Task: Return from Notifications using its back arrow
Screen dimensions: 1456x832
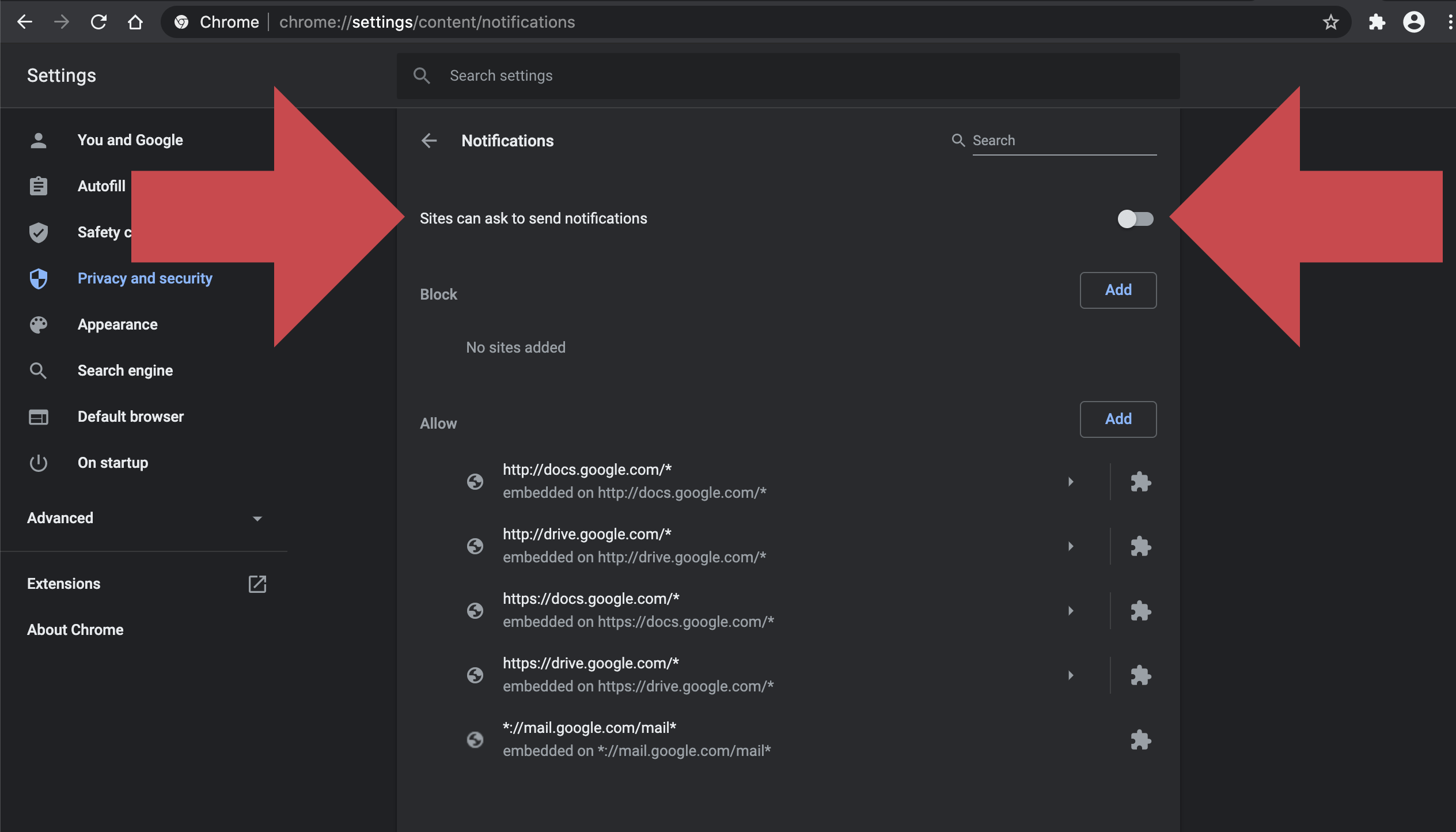Action: pos(429,141)
